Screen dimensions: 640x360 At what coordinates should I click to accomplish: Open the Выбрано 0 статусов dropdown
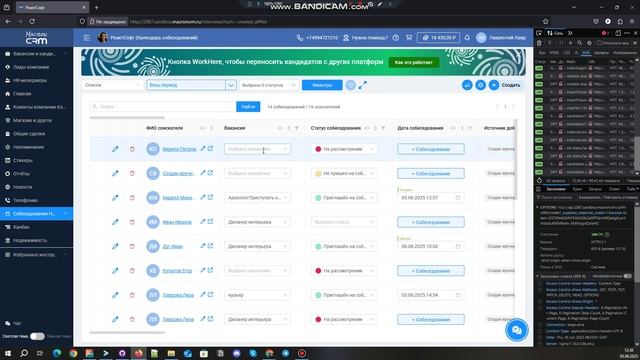[x=269, y=85]
